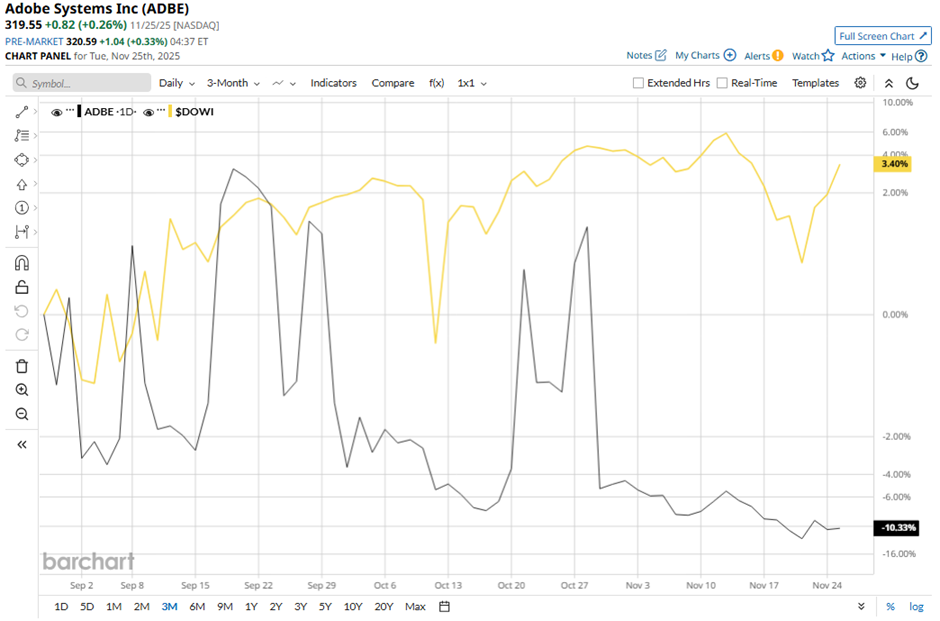Viewport: 940px width, 621px height.
Task: Enable the Extended Hrs checkbox
Action: coord(638,83)
